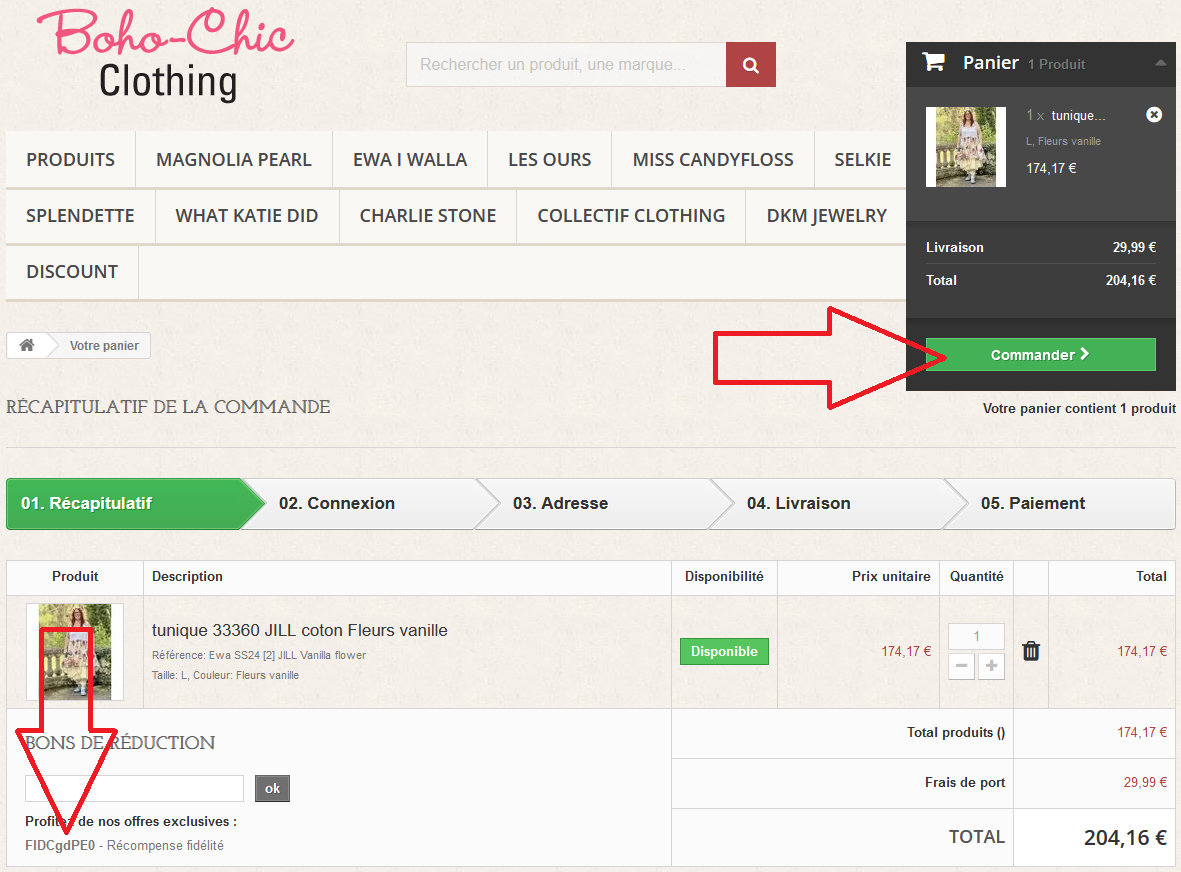Open the Discount category
1181x872 pixels.
(x=72, y=272)
